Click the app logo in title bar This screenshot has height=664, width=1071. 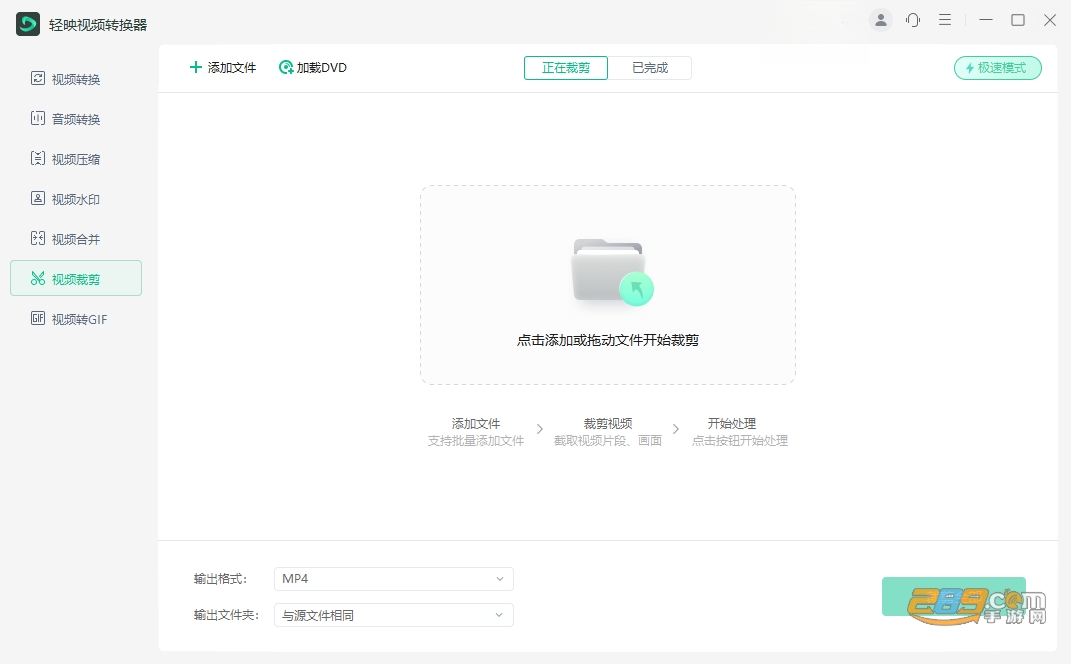tap(28, 24)
